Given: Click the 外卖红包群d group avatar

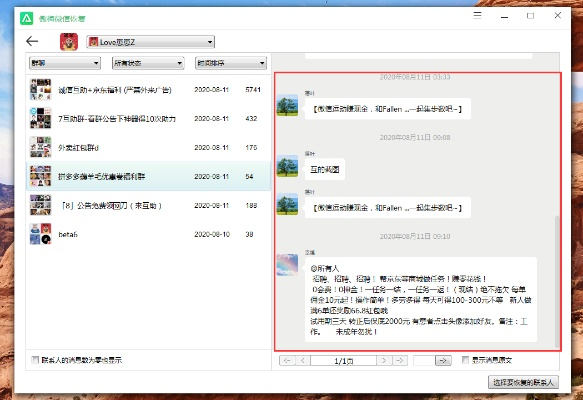Looking at the screenshot, I should pos(40,147).
